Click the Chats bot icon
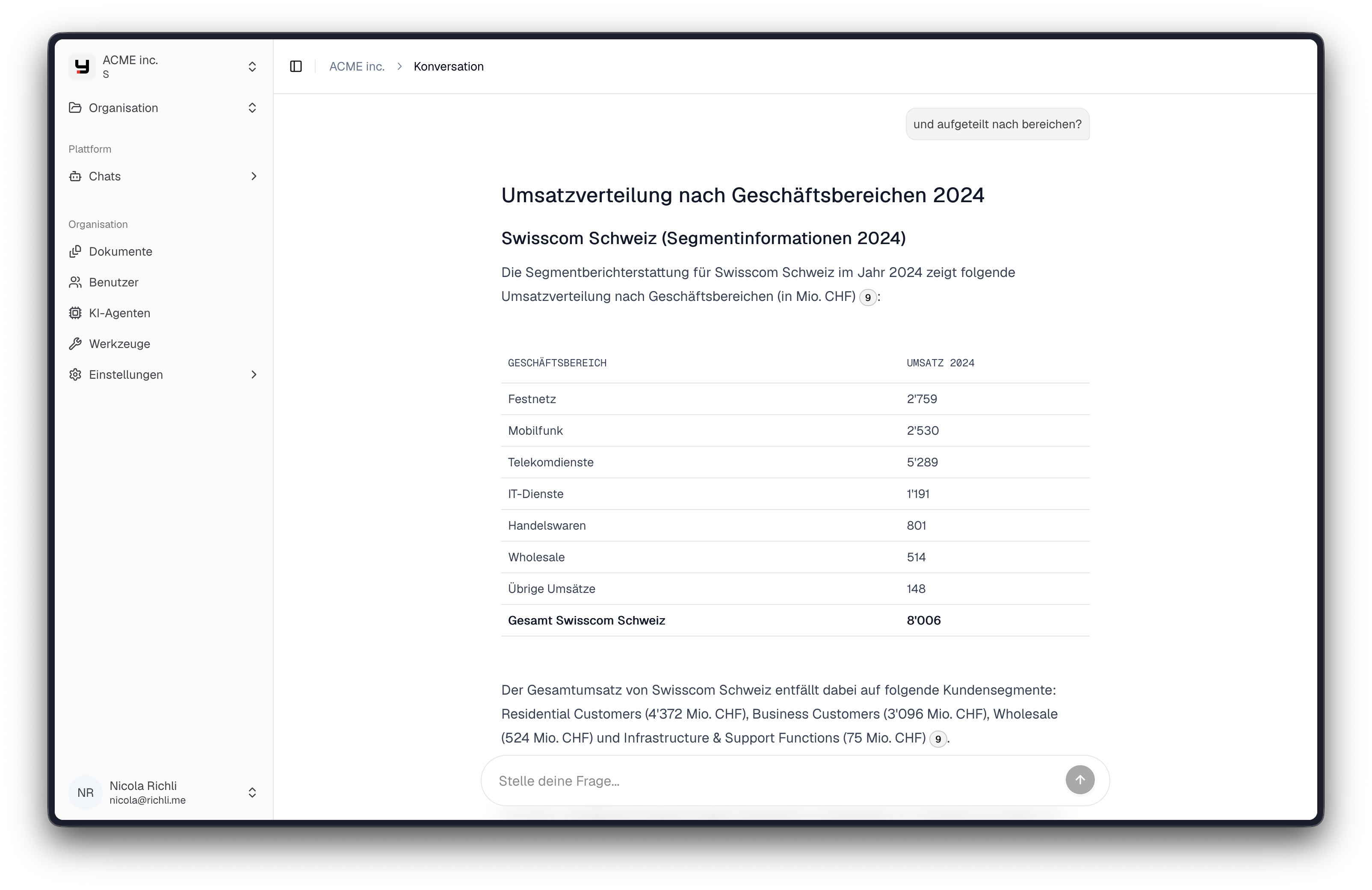This screenshot has height=890, width=1372. 75,176
